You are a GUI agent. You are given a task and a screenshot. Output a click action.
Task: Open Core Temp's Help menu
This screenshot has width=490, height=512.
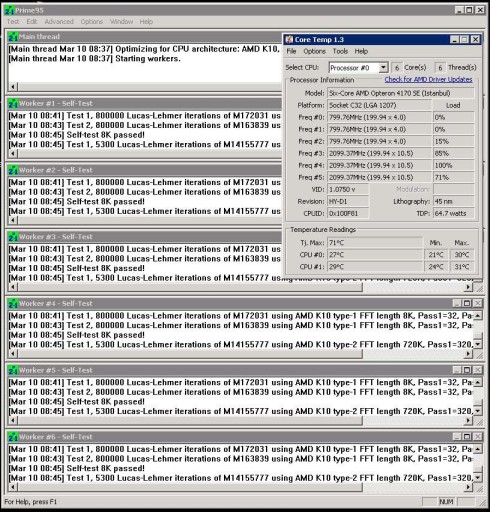coord(361,51)
